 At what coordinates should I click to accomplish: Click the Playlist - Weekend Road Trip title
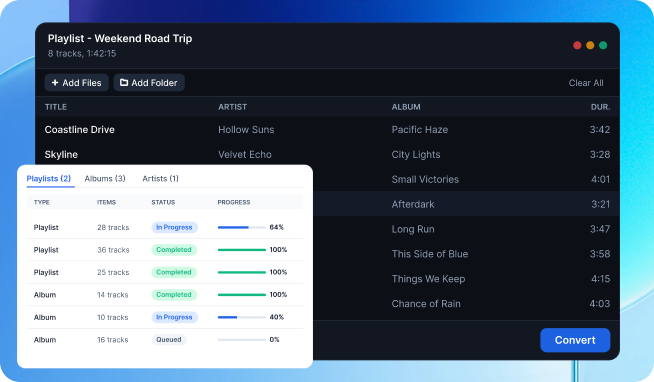coord(120,39)
